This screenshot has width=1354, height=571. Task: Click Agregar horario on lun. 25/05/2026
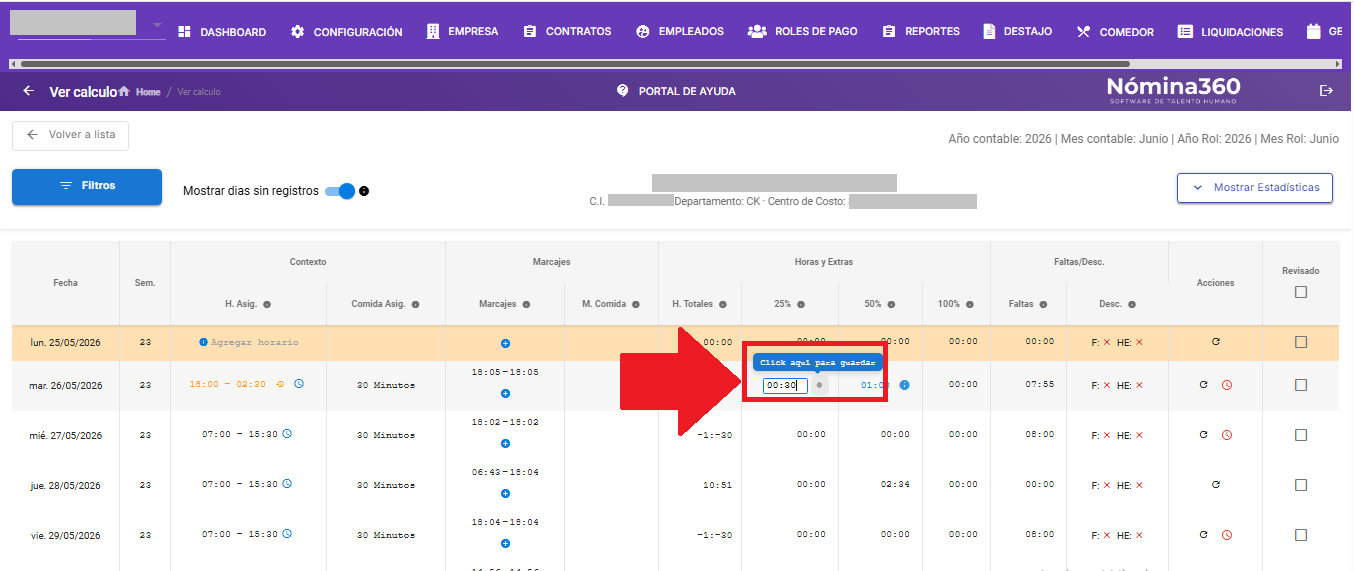pos(248,342)
